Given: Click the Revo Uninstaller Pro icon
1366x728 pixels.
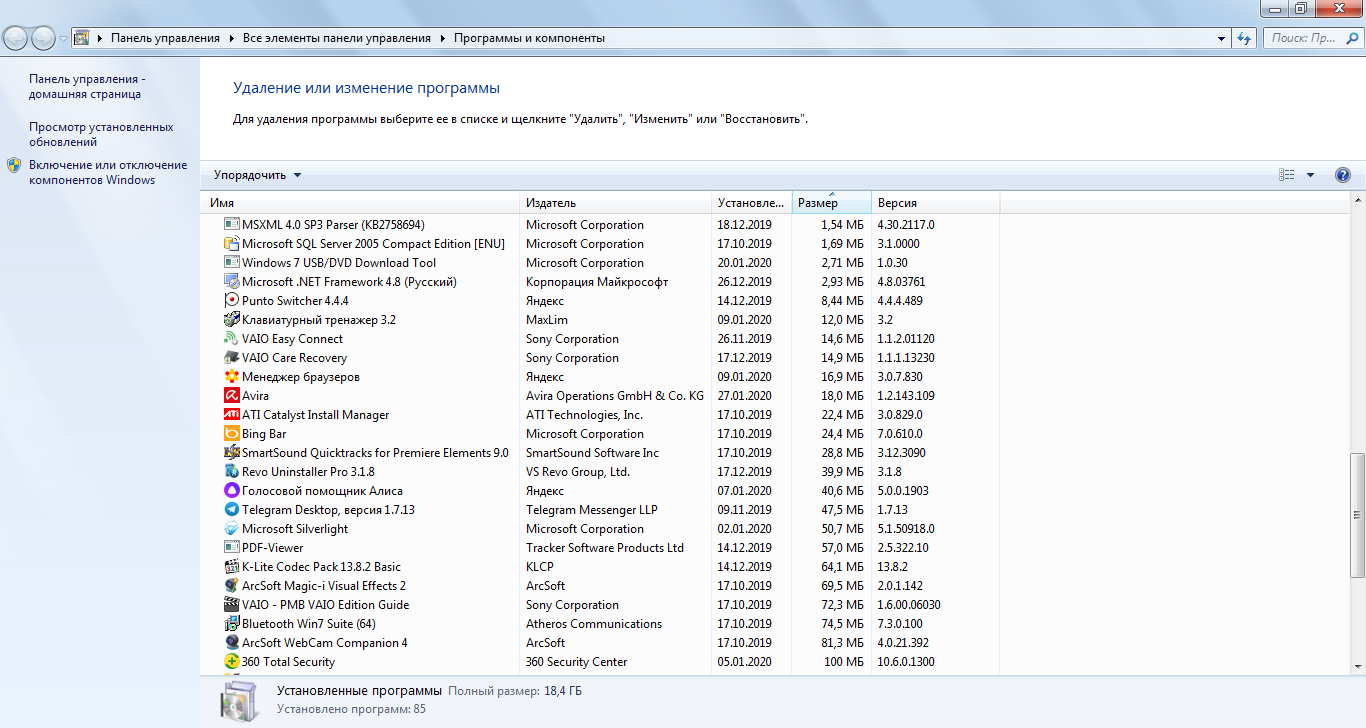Looking at the screenshot, I should tap(232, 472).
